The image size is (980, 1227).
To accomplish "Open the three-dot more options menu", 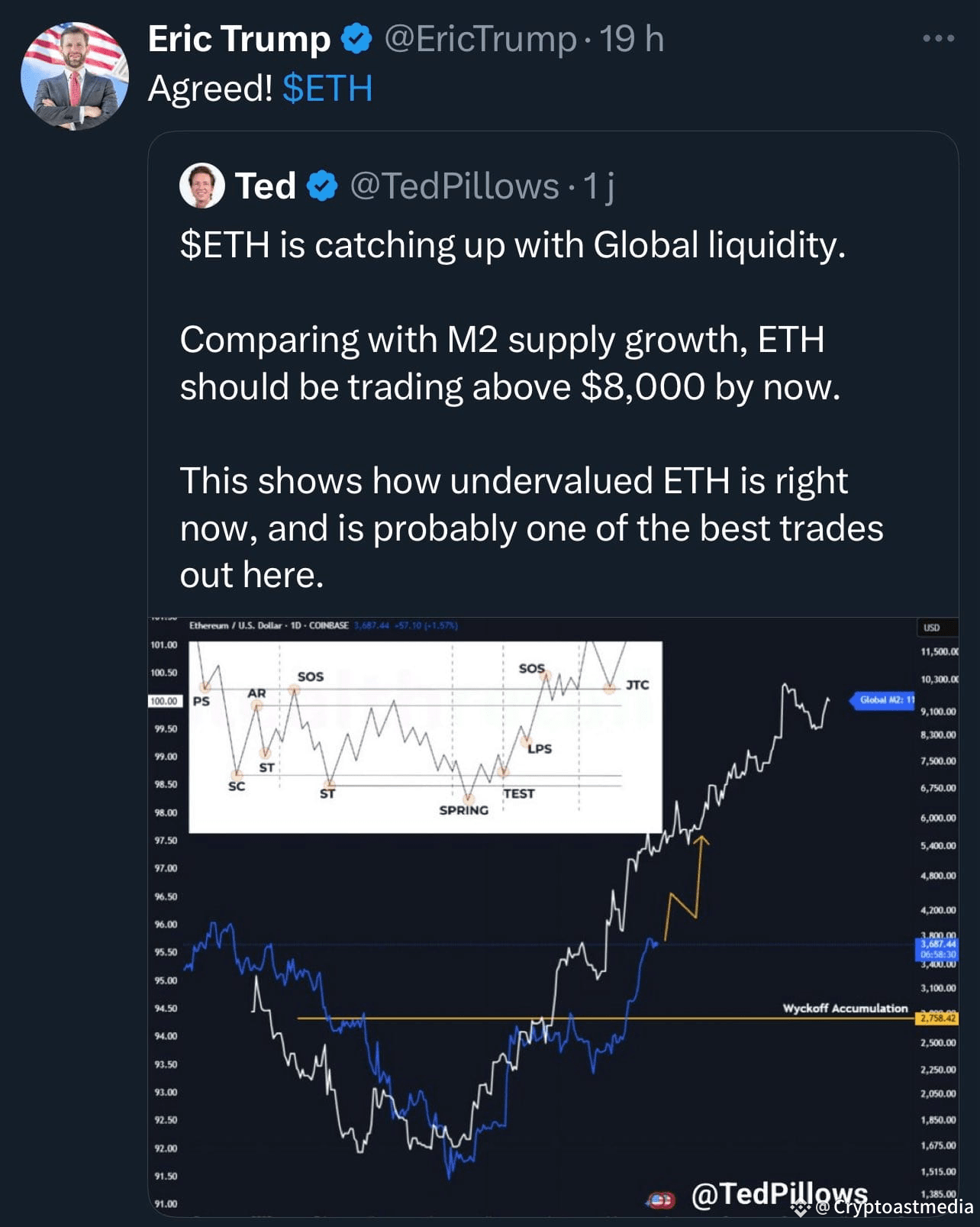I will pos(938,38).
